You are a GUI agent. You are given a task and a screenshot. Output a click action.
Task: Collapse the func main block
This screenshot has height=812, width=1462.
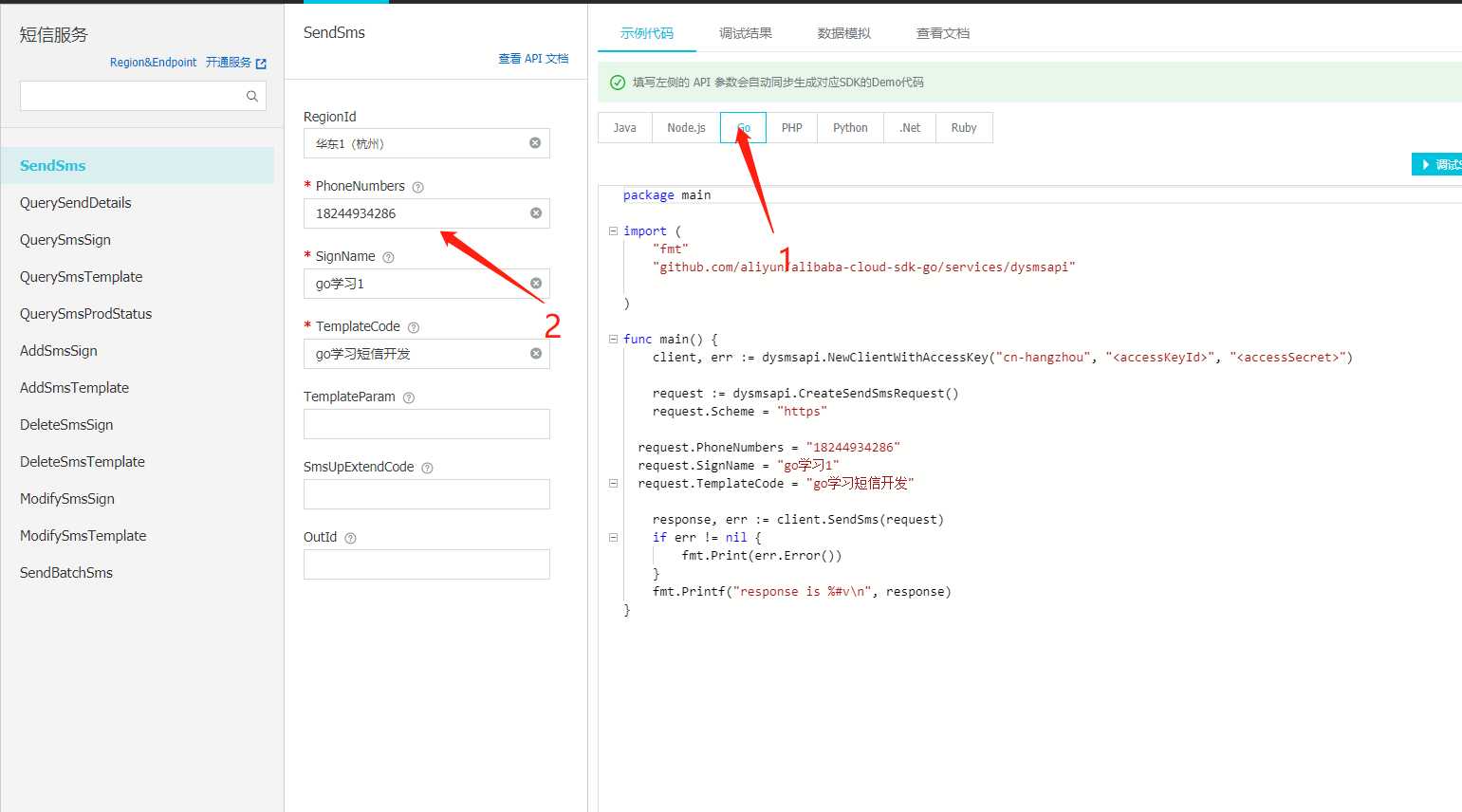(x=613, y=339)
